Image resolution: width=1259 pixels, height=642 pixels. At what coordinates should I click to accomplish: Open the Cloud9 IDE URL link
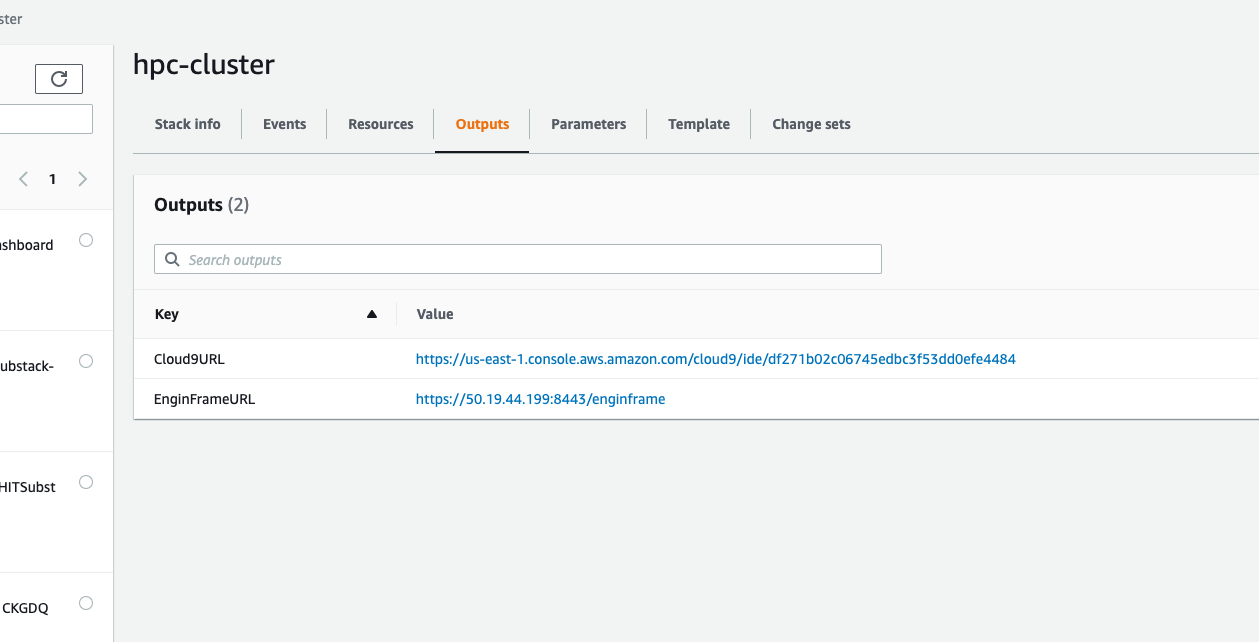click(716, 359)
